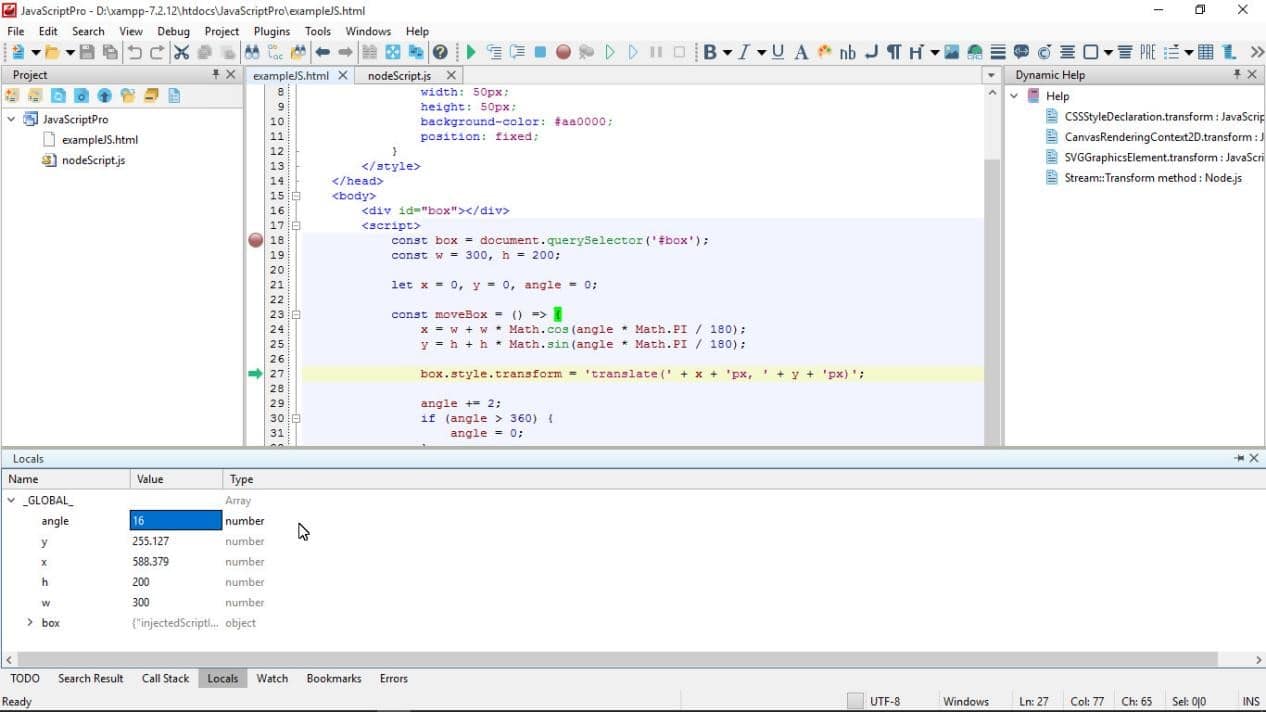The image size is (1266, 712).
Task: Open the Bookmarks tab
Action: coord(334,678)
